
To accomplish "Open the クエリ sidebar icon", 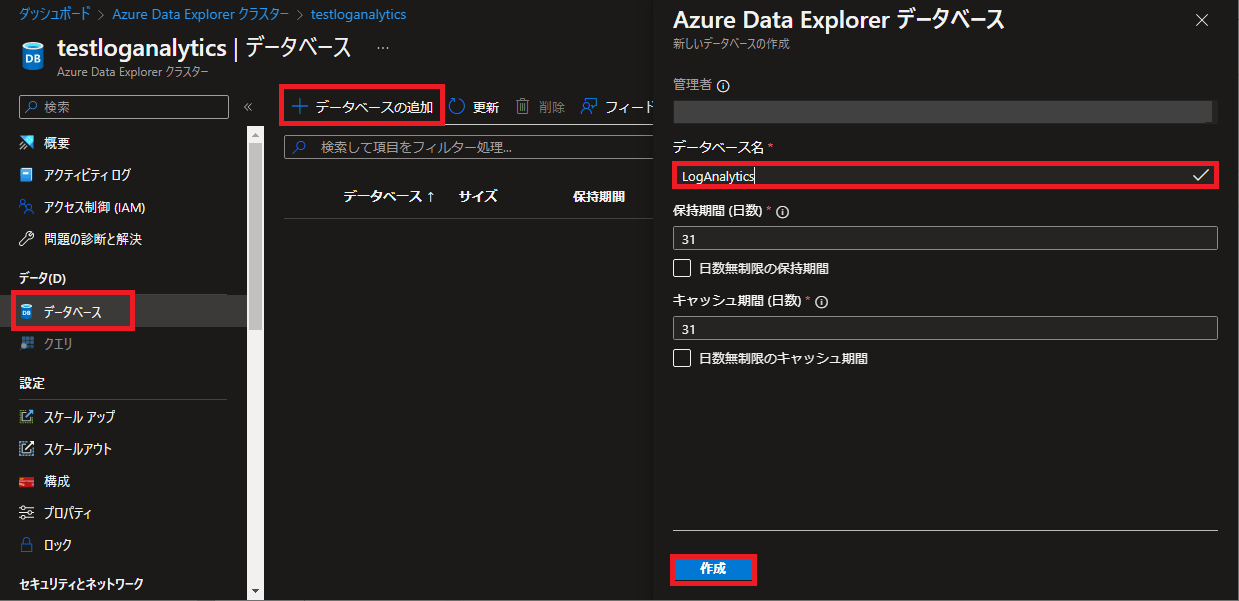I will tap(27, 344).
